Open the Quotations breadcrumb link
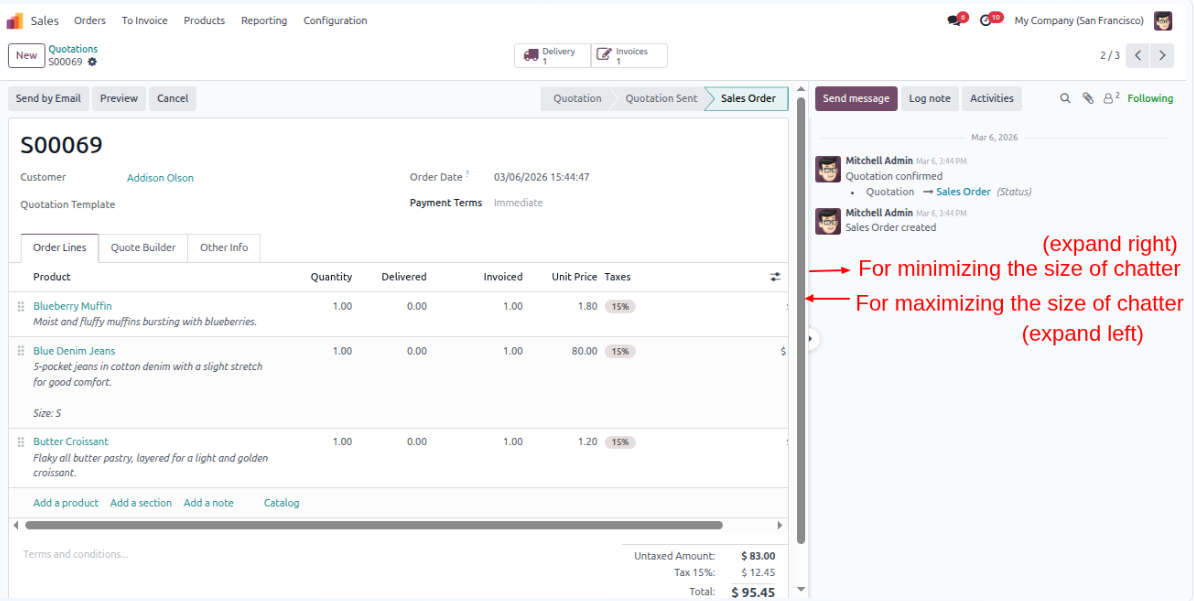 pyautogui.click(x=73, y=49)
